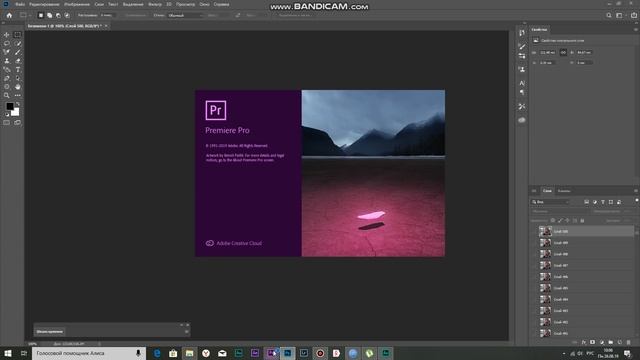Screen dimensions: 640x360
Task: Select the Horizontal Type tool
Action: pyautogui.click(x=18, y=70)
